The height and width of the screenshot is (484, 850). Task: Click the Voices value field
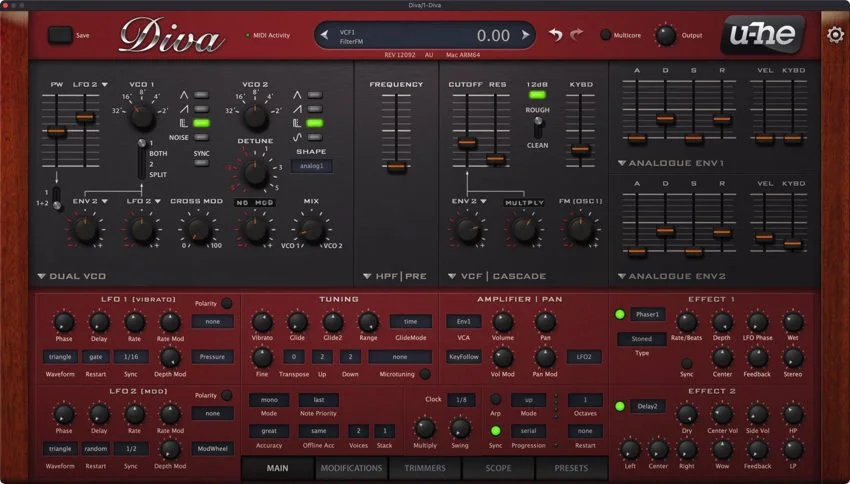pyautogui.click(x=358, y=431)
